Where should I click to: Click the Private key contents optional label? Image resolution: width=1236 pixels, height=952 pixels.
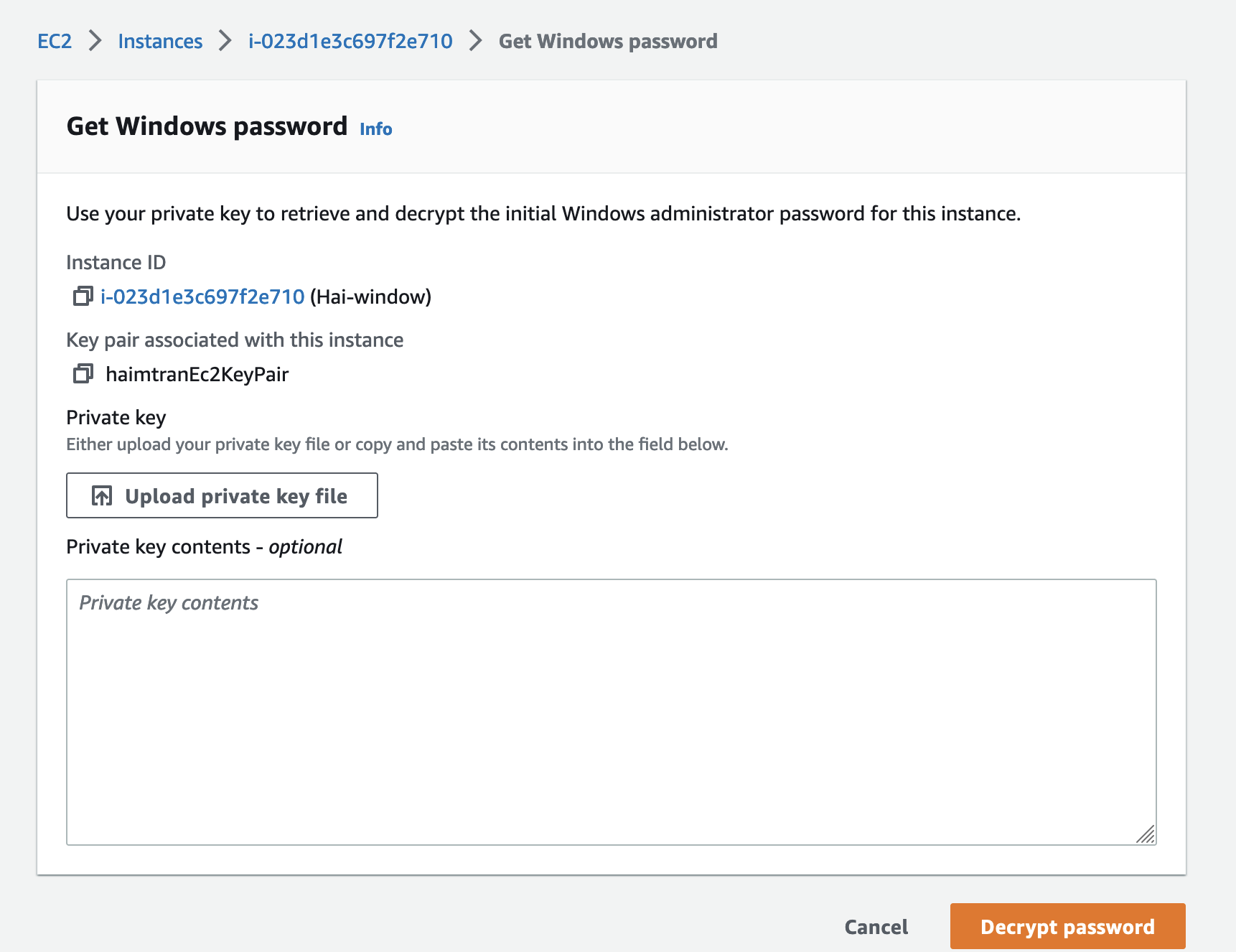click(204, 547)
